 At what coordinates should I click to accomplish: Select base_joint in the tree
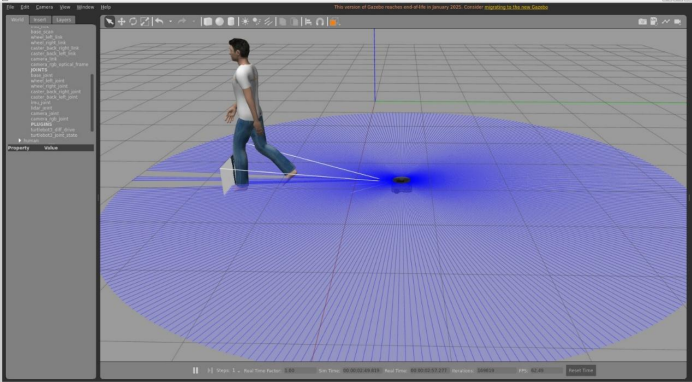[x=41, y=75]
